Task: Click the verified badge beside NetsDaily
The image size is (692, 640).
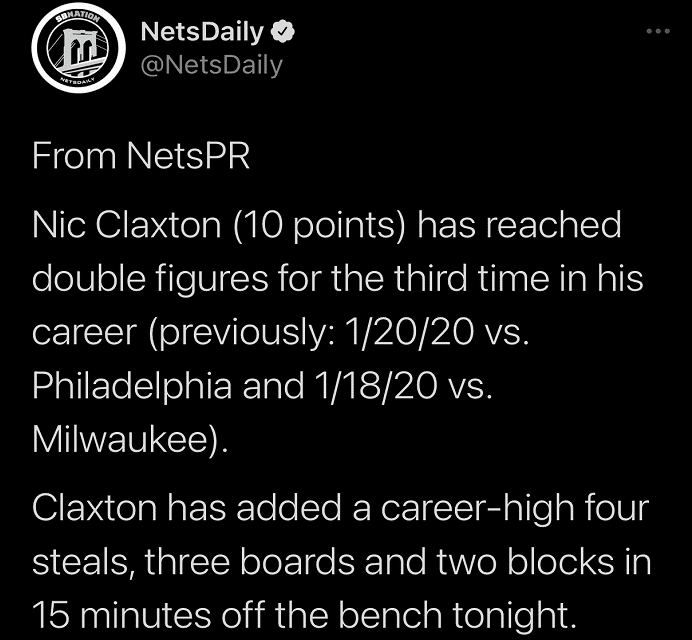Action: pyautogui.click(x=284, y=32)
